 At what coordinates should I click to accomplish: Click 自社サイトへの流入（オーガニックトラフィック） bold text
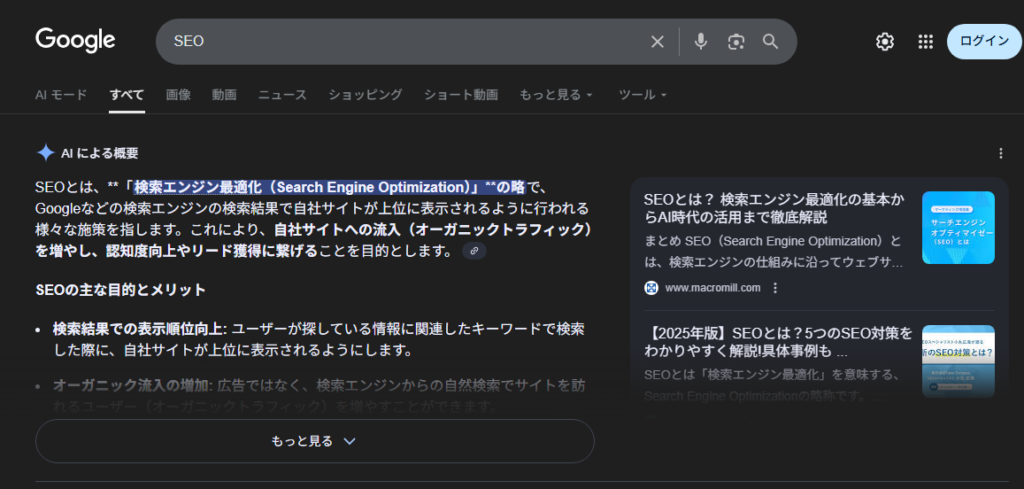click(x=434, y=230)
